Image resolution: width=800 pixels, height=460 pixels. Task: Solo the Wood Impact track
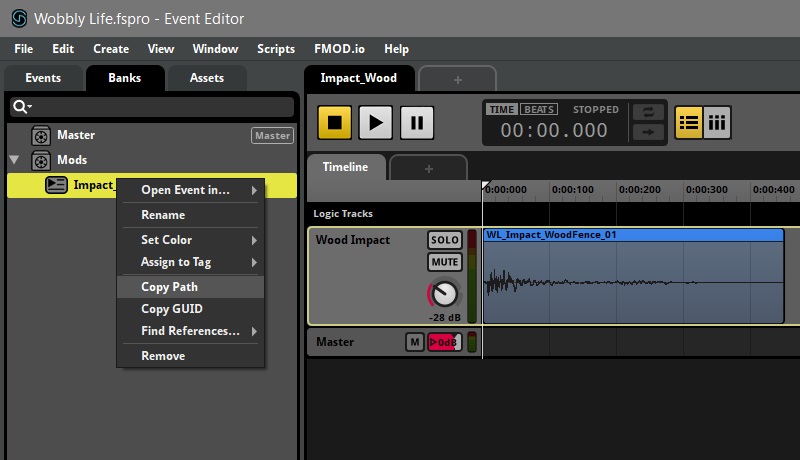tap(445, 240)
